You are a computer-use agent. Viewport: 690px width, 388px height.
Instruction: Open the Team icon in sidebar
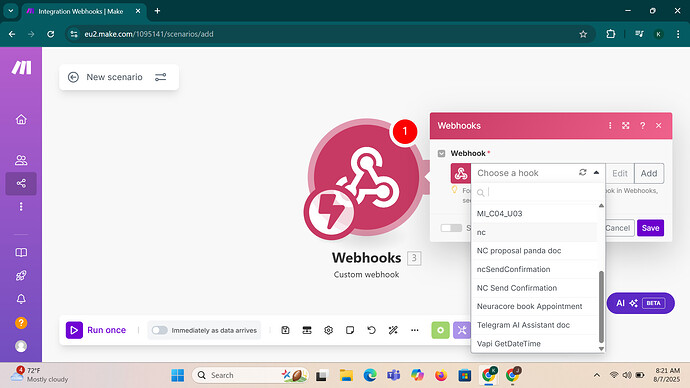(x=21, y=160)
